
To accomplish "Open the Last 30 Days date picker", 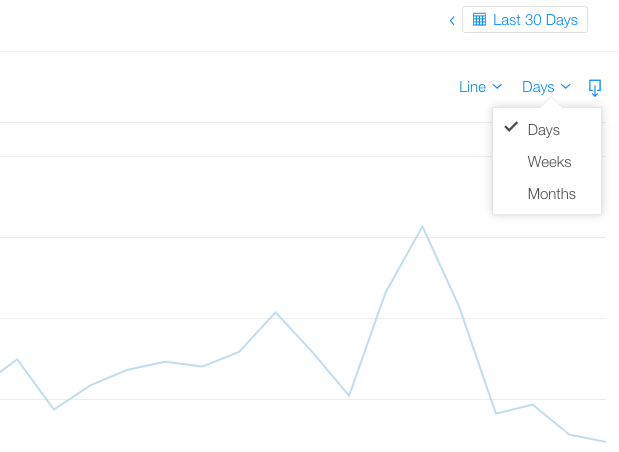I will tap(525, 19).
